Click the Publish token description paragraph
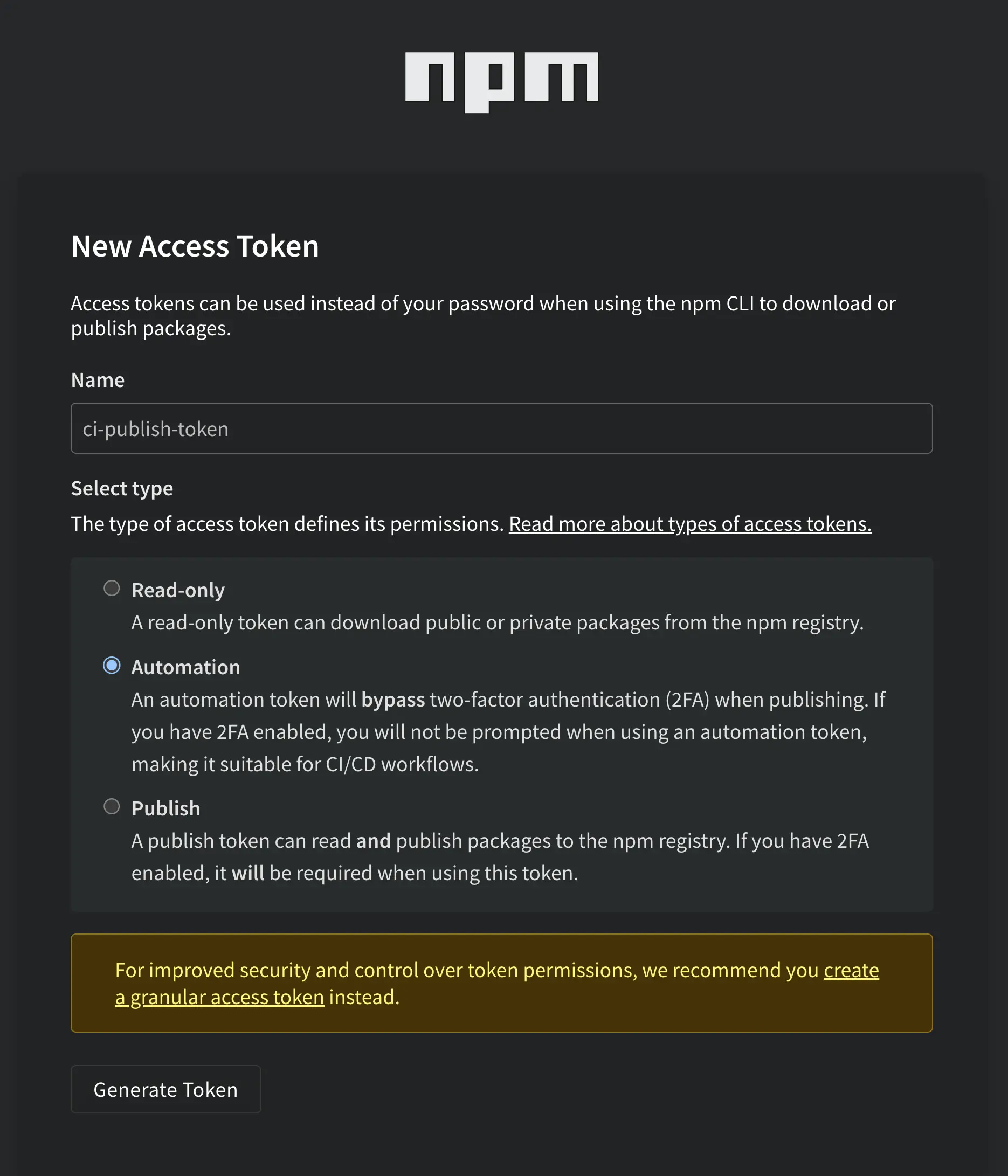1008x1176 pixels. coord(500,857)
